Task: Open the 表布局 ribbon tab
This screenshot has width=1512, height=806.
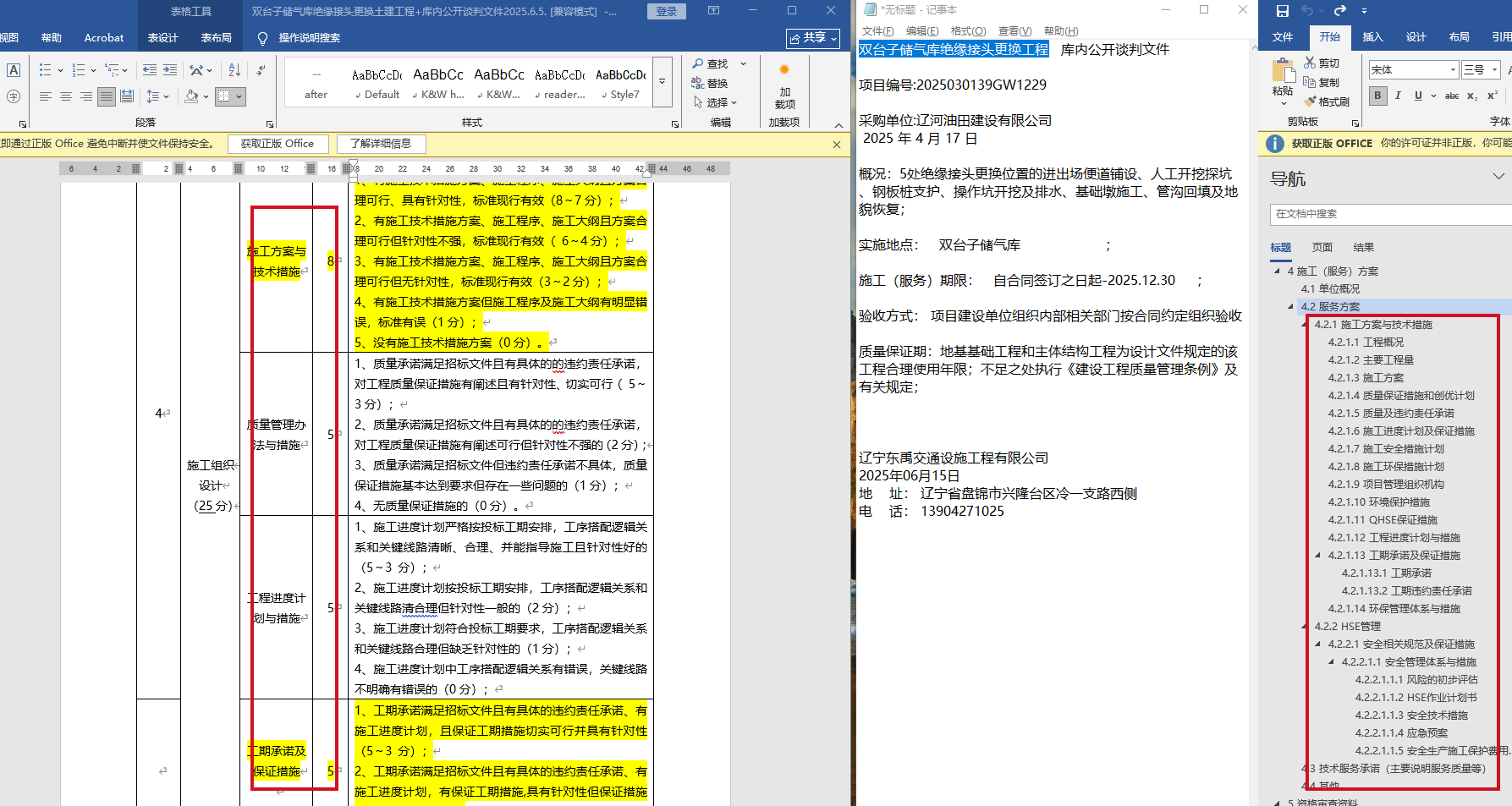Action: click(x=216, y=38)
